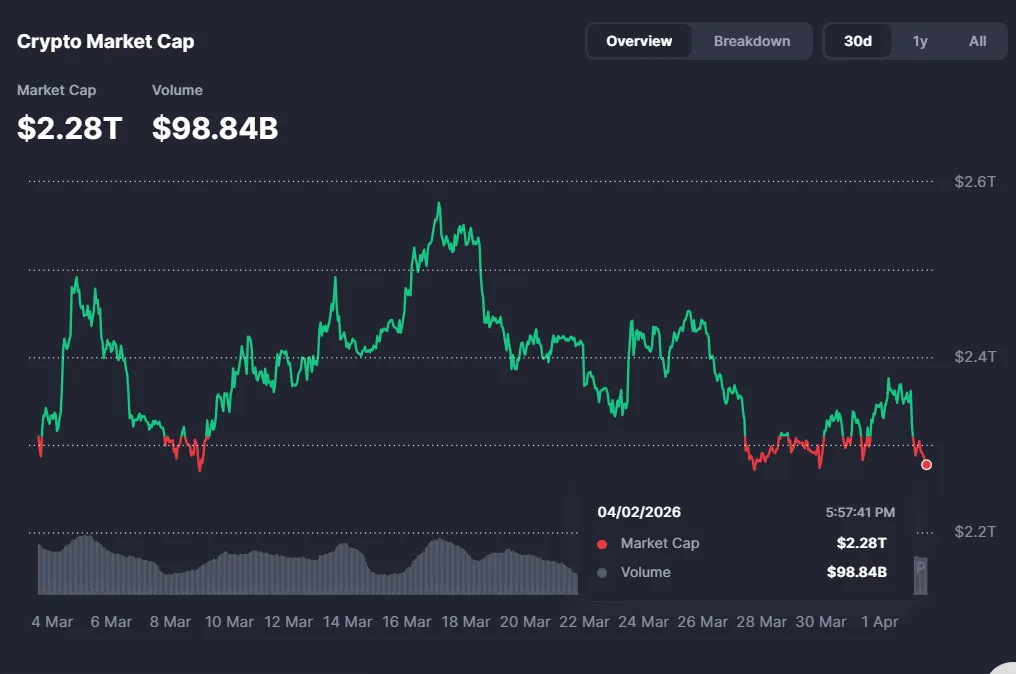Click the gray Volume legend dot
Image resolution: width=1016 pixels, height=674 pixels.
[x=602, y=572]
